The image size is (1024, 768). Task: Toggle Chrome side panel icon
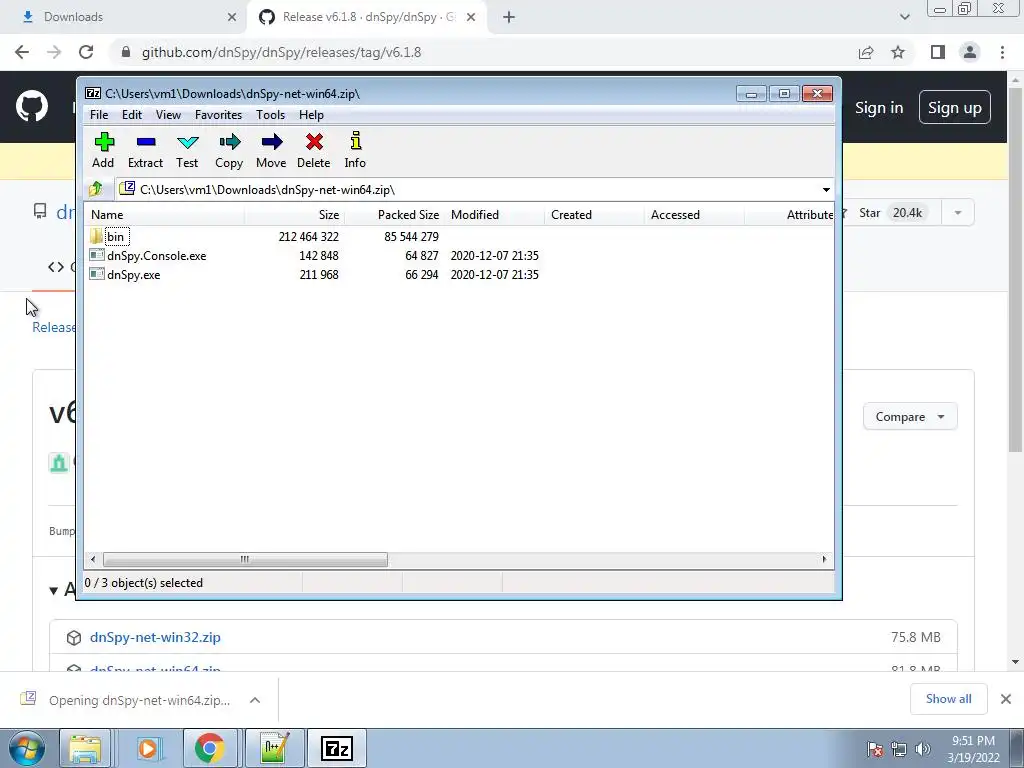point(938,52)
